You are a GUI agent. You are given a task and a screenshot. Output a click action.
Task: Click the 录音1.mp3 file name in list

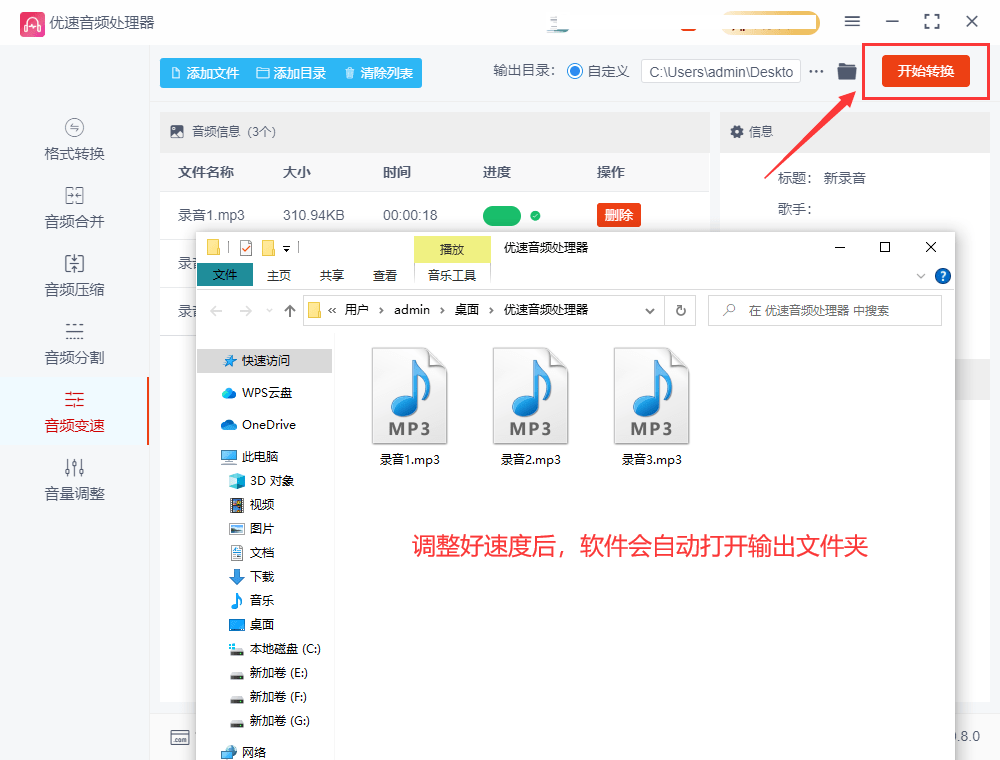211,216
